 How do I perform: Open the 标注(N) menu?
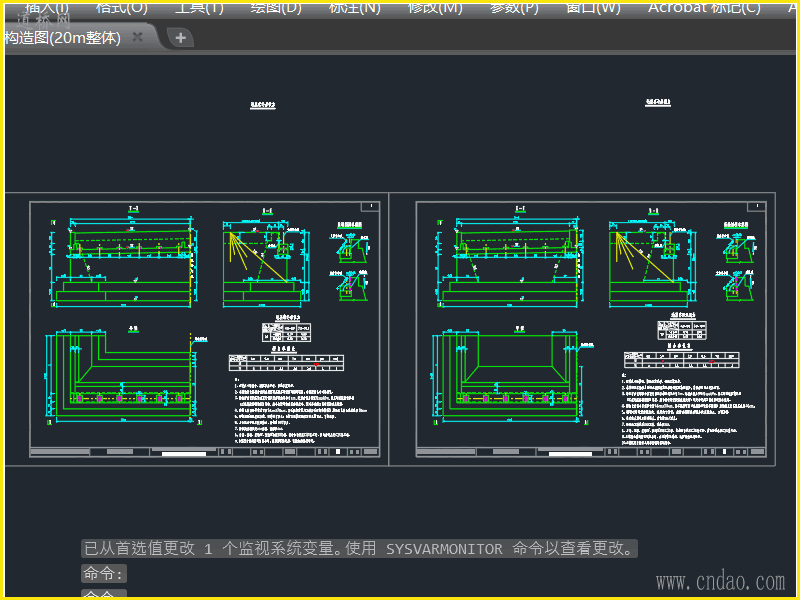click(355, 7)
